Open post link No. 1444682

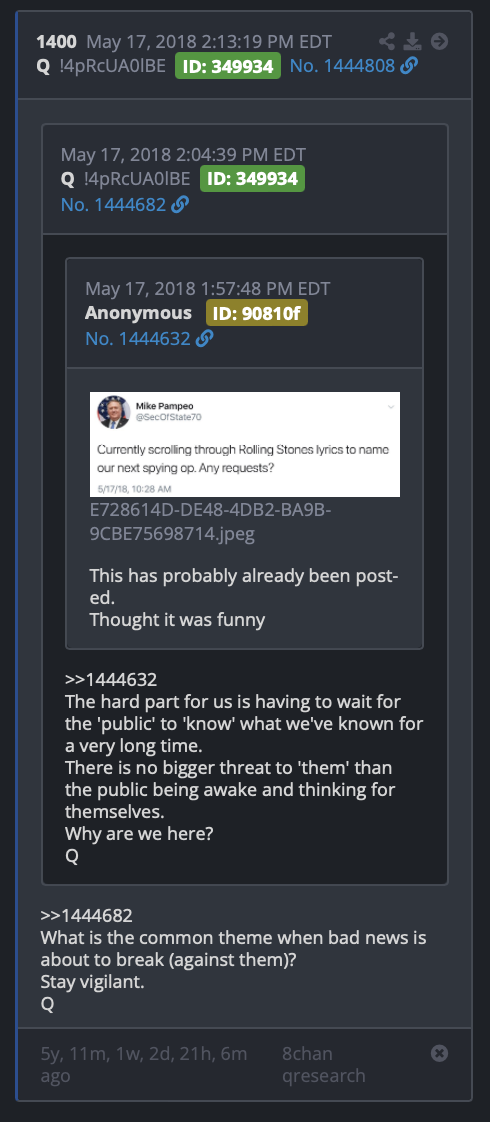[x=113, y=205]
